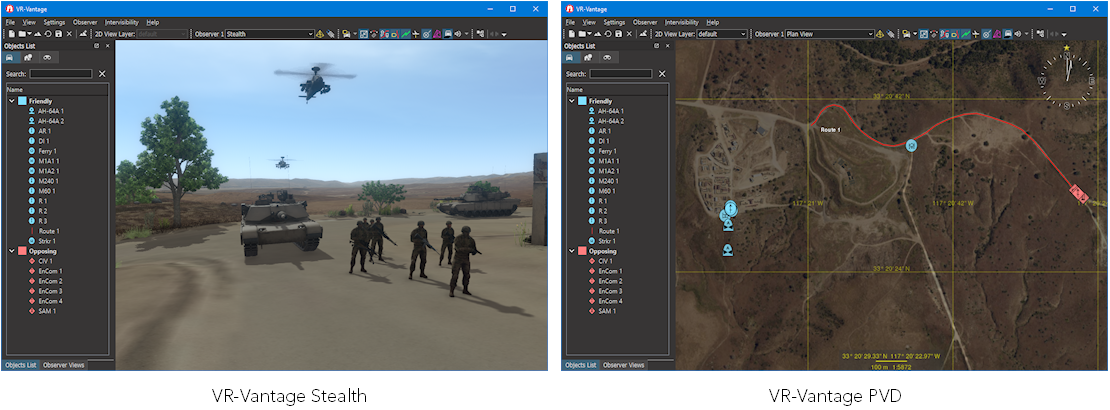Open the Observer menu in the PVD window
The height and width of the screenshot is (410, 1110).
click(645, 23)
